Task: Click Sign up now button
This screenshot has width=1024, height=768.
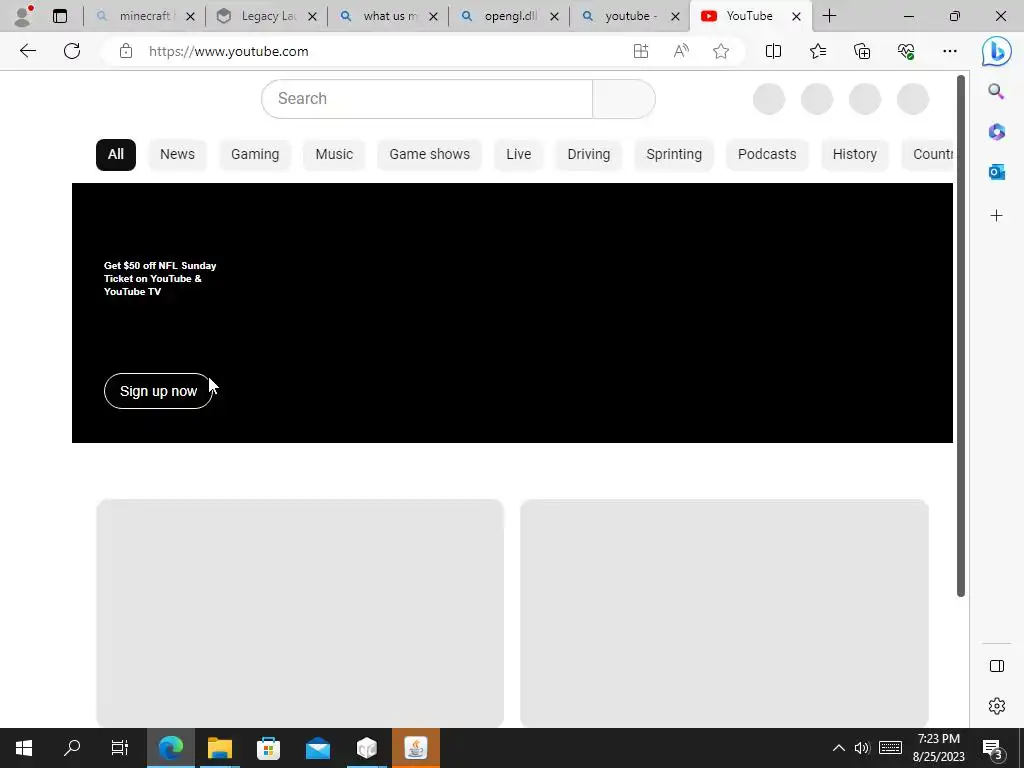Action: pyautogui.click(x=158, y=391)
